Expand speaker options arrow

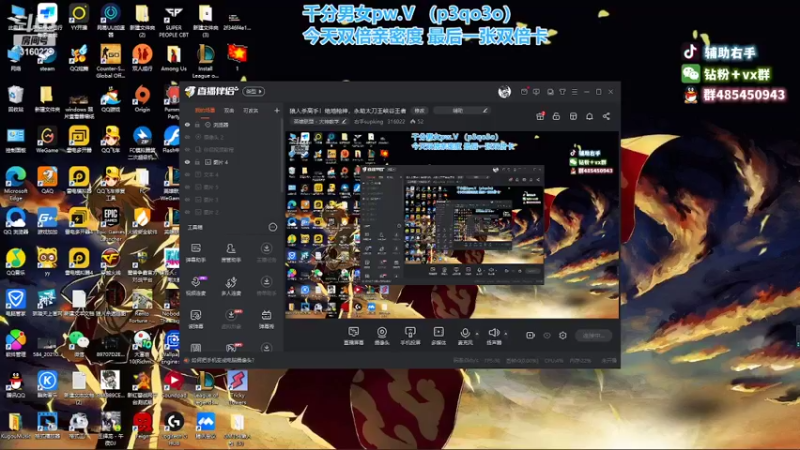point(506,334)
